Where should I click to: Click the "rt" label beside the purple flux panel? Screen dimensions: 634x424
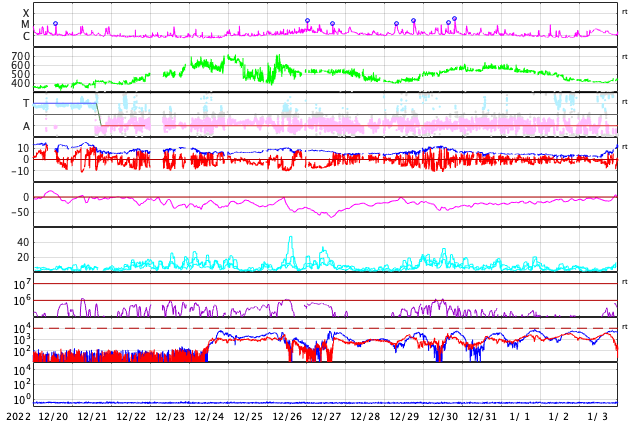pyautogui.click(x=624, y=282)
